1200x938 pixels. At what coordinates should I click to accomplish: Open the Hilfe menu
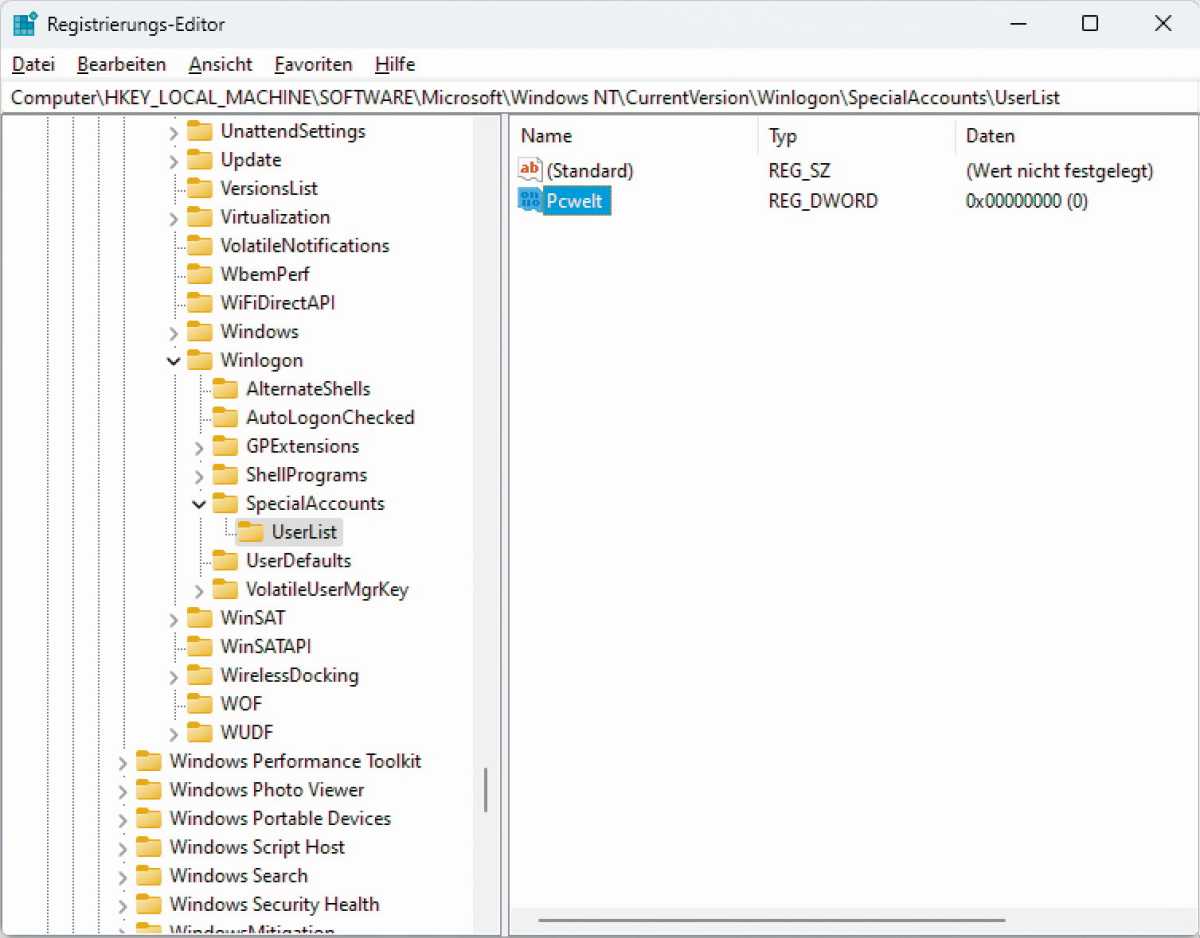(x=395, y=64)
